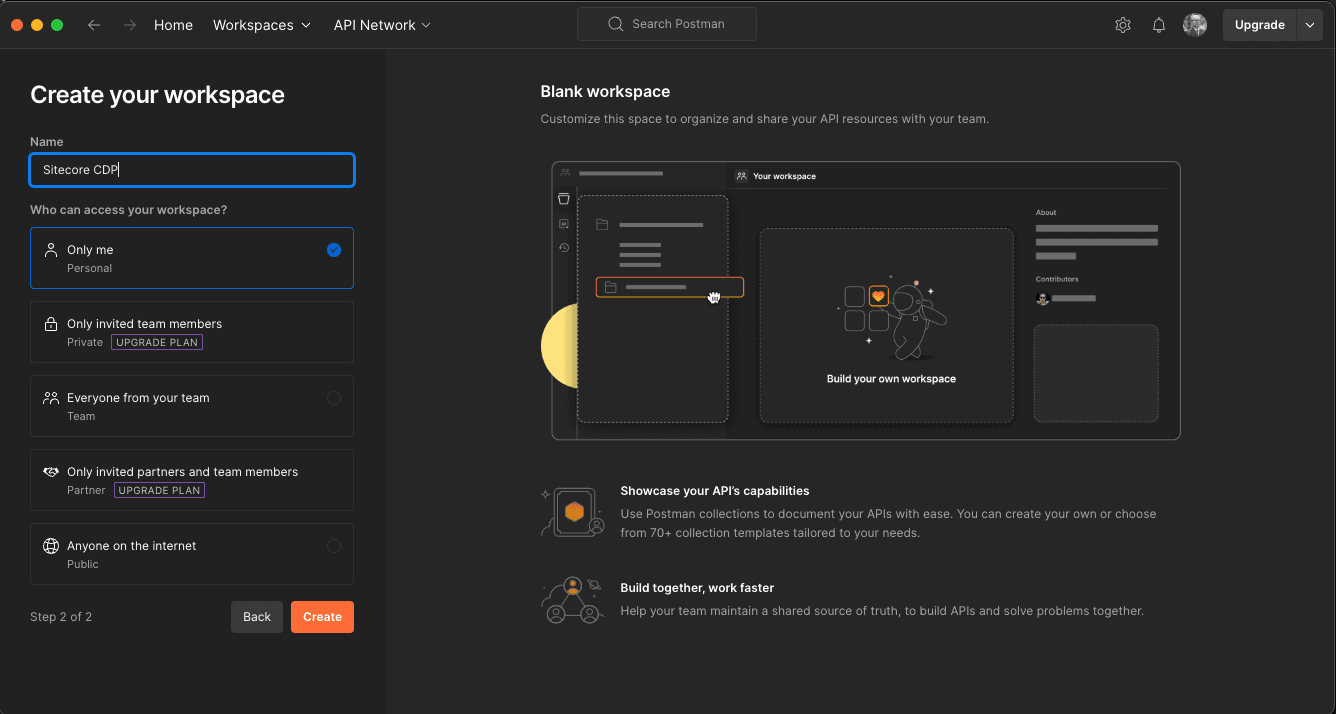Open the notifications bell
1336x714 pixels.
[x=1159, y=25]
